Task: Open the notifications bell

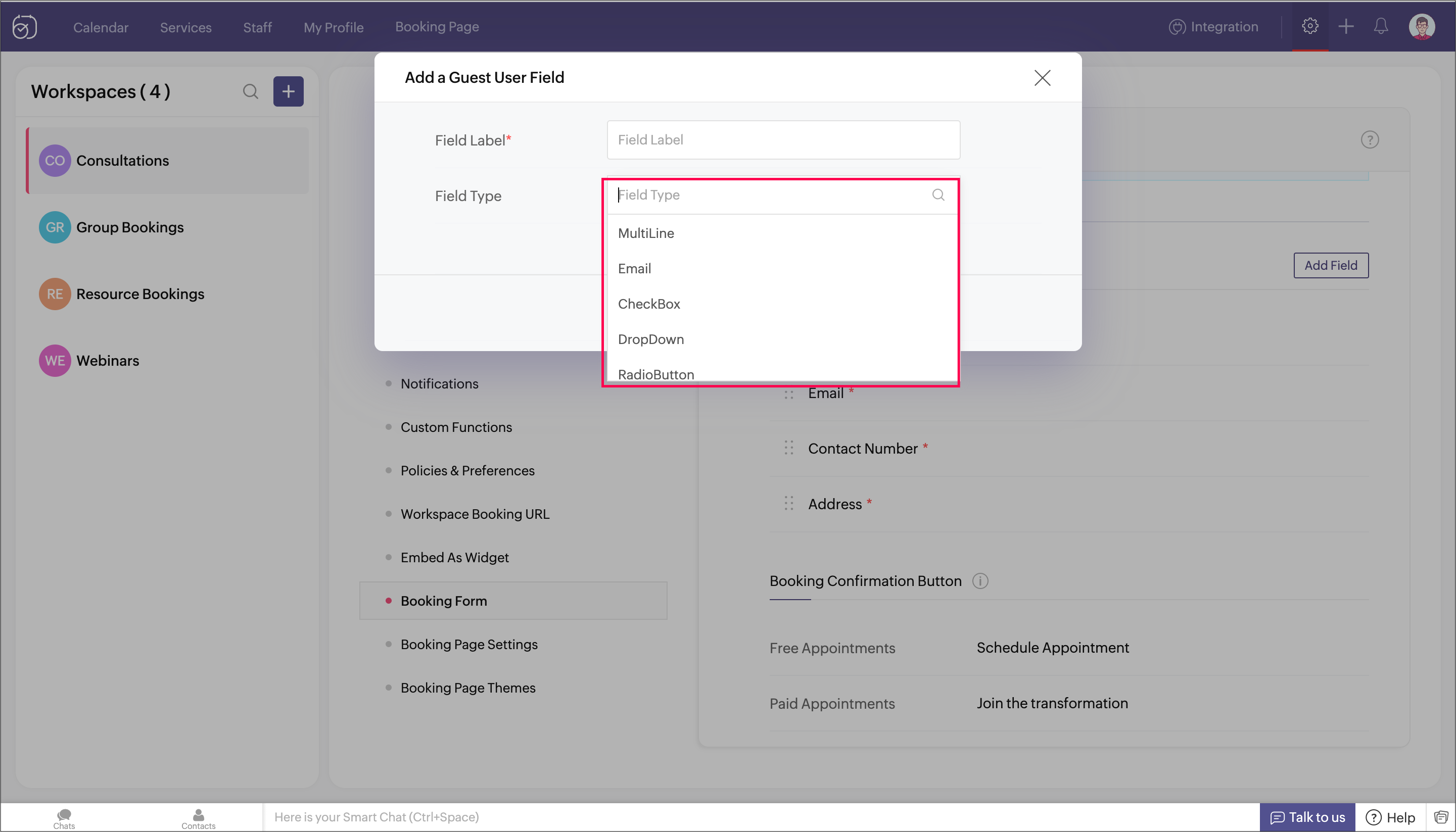Action: (x=1381, y=26)
